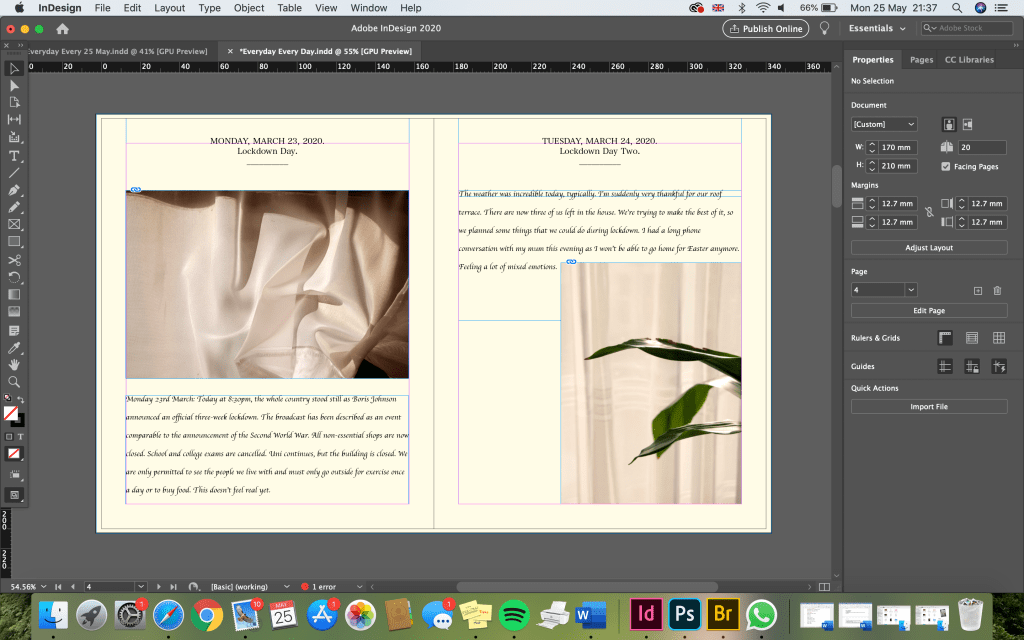The image size is (1024, 640).
Task: Select the Eyedropper tool
Action: pos(14,347)
